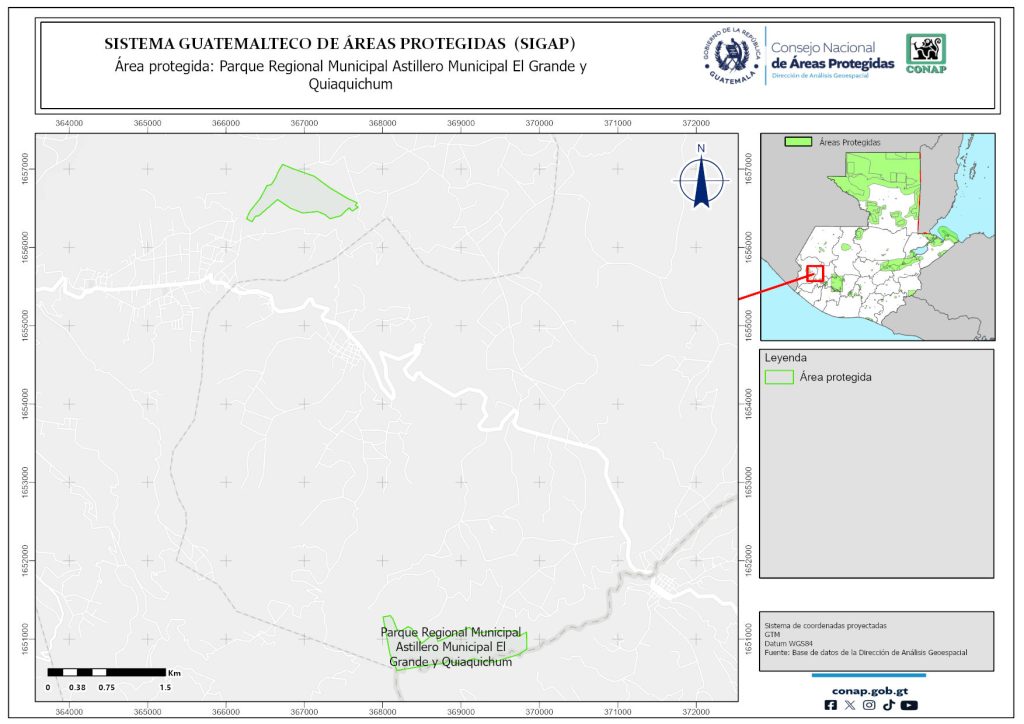The image size is (1024, 724).
Task: Open the conap.gob.gt link
Action: 868,689
